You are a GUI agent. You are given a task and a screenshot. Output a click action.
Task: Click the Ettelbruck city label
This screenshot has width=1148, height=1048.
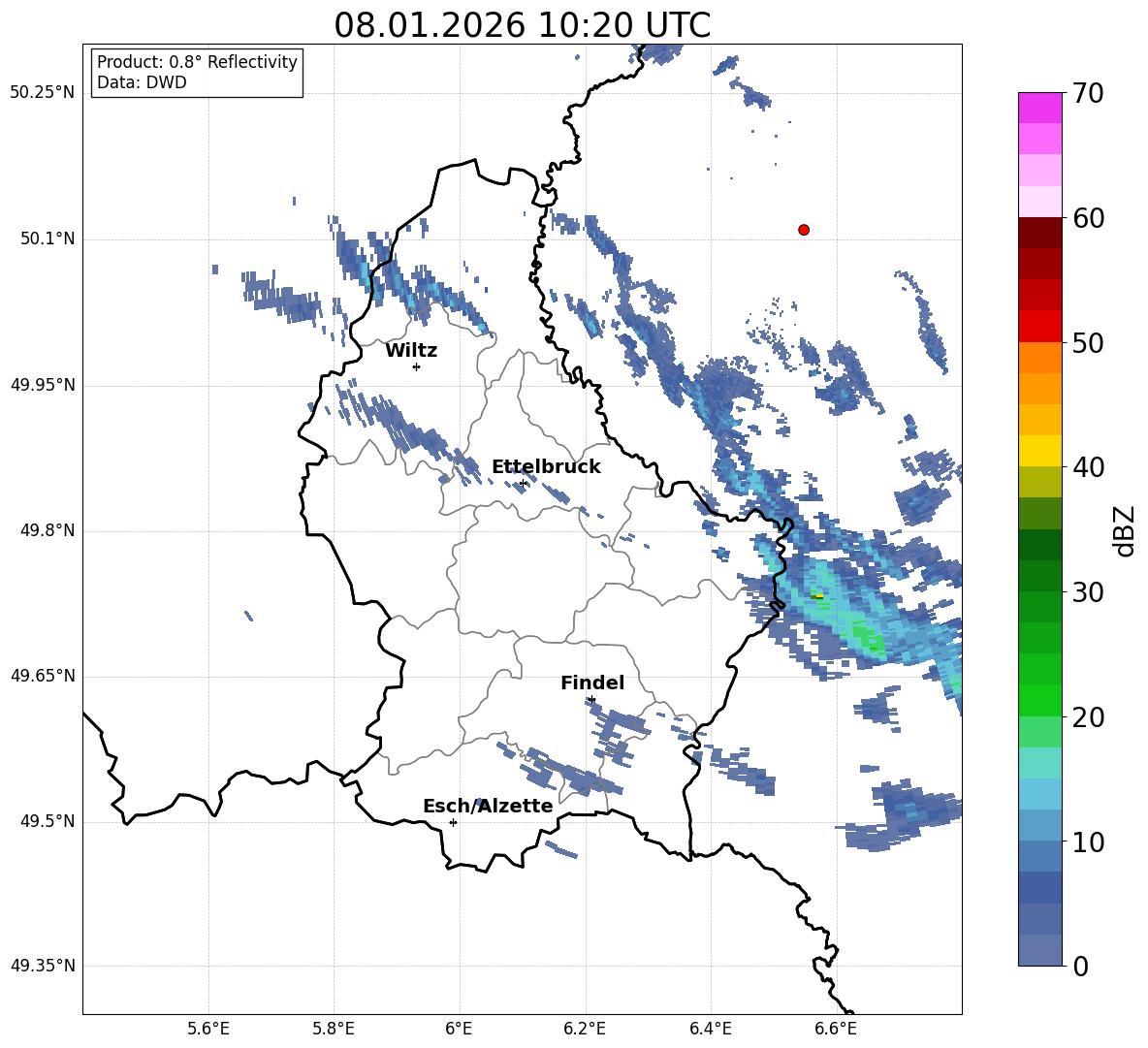tap(546, 467)
